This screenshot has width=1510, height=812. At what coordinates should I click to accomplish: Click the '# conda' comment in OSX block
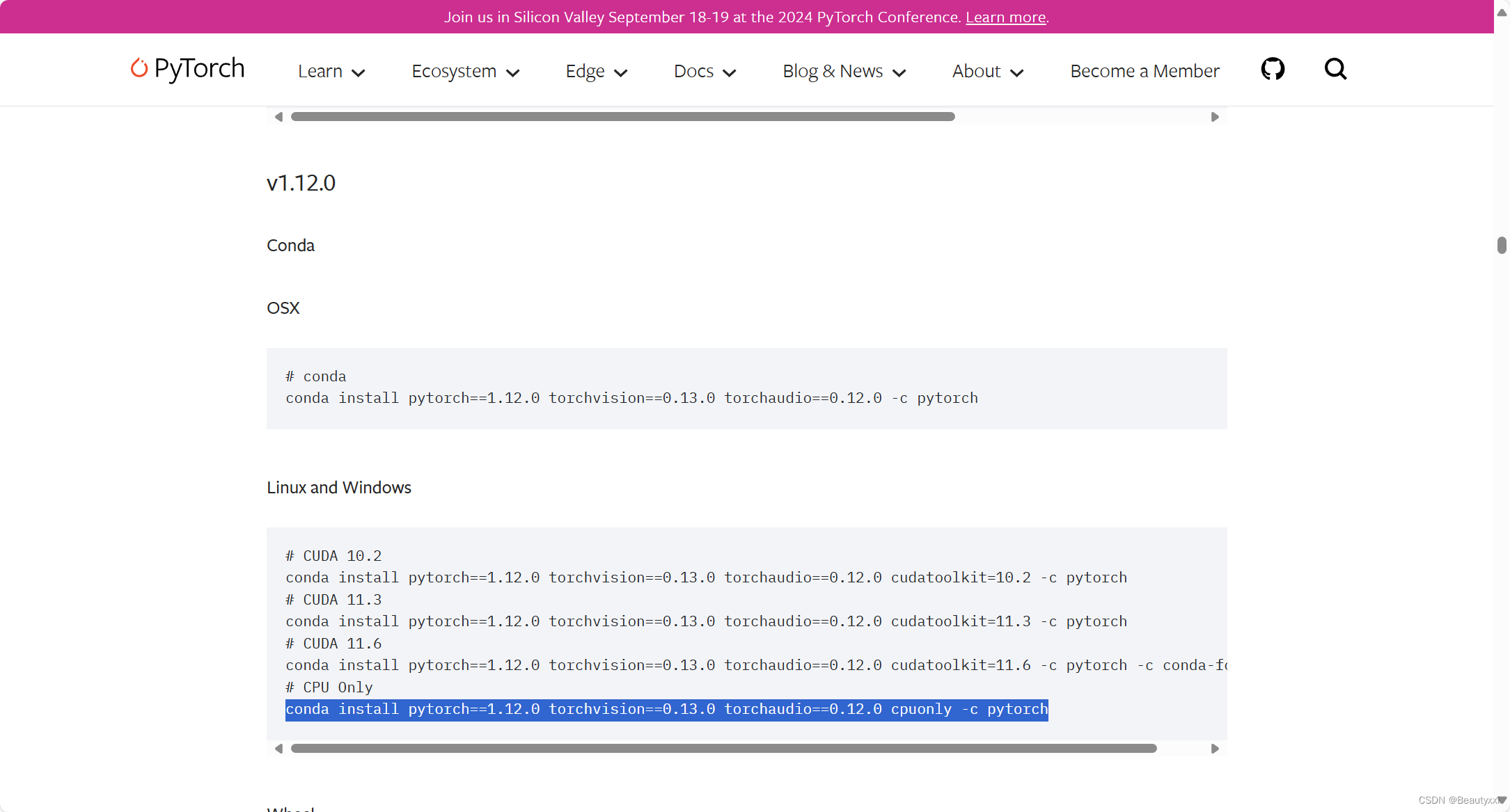[x=315, y=376]
